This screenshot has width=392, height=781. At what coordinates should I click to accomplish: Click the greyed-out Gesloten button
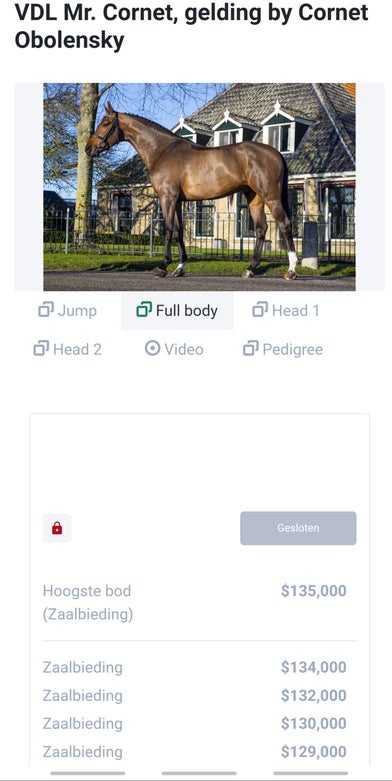(x=298, y=528)
